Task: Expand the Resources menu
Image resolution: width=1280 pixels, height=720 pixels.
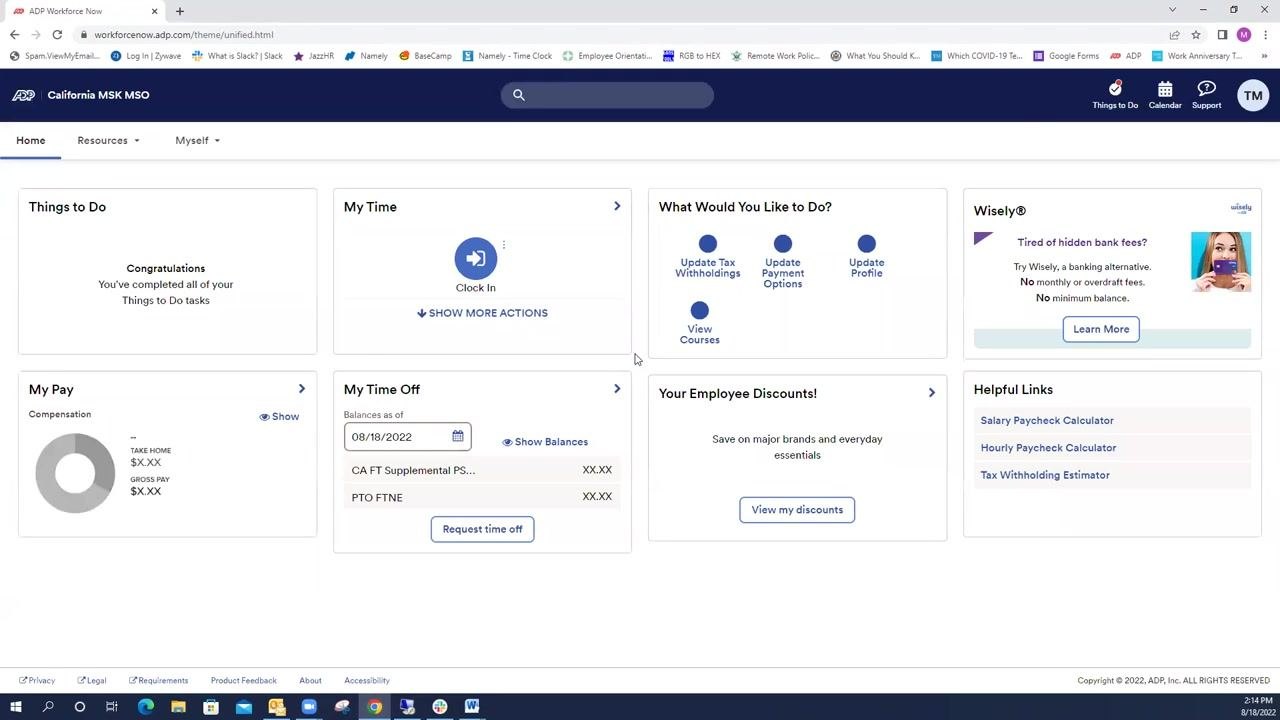Action: 109,141
